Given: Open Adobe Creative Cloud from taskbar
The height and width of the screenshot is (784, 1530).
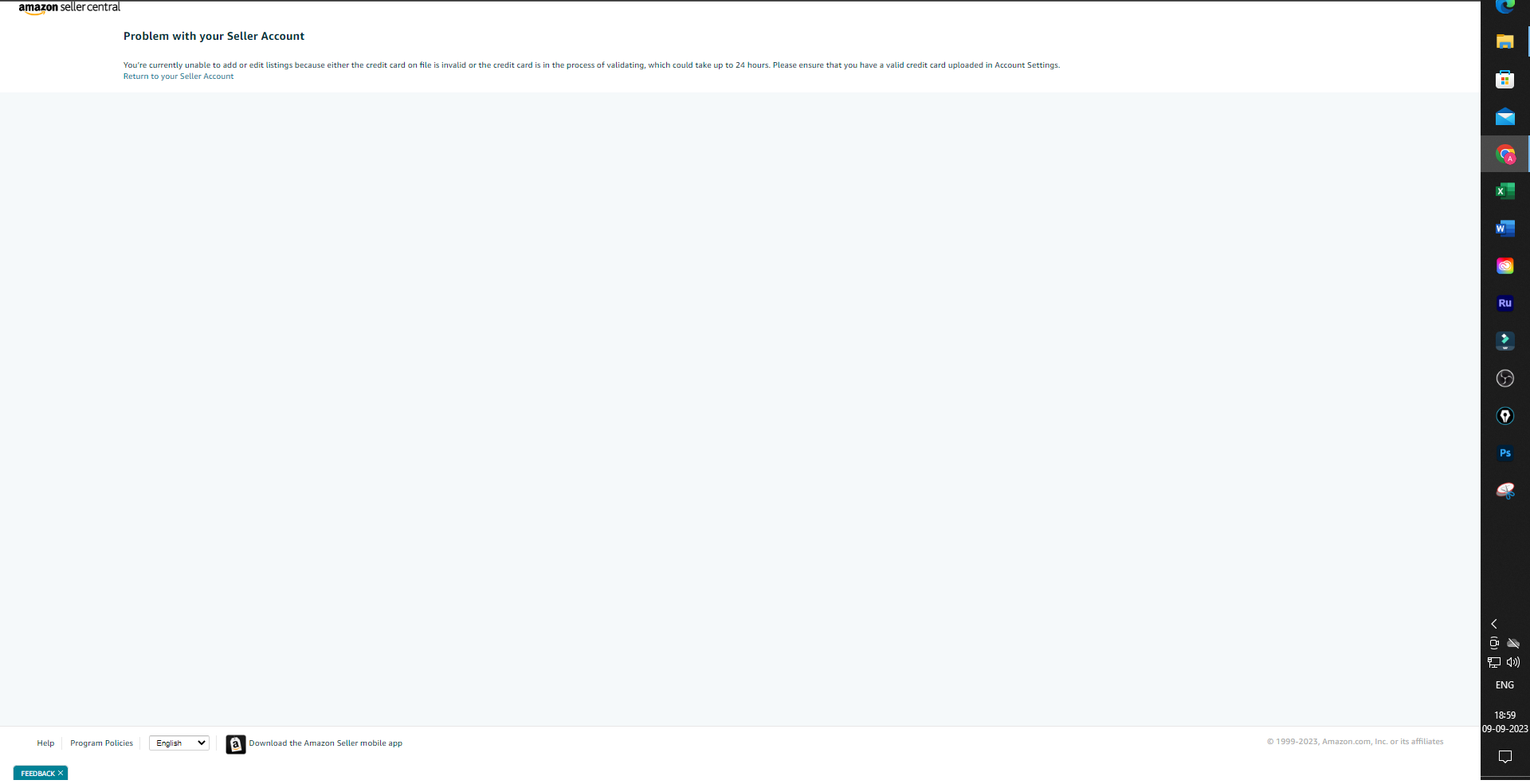Looking at the screenshot, I should click(1505, 266).
